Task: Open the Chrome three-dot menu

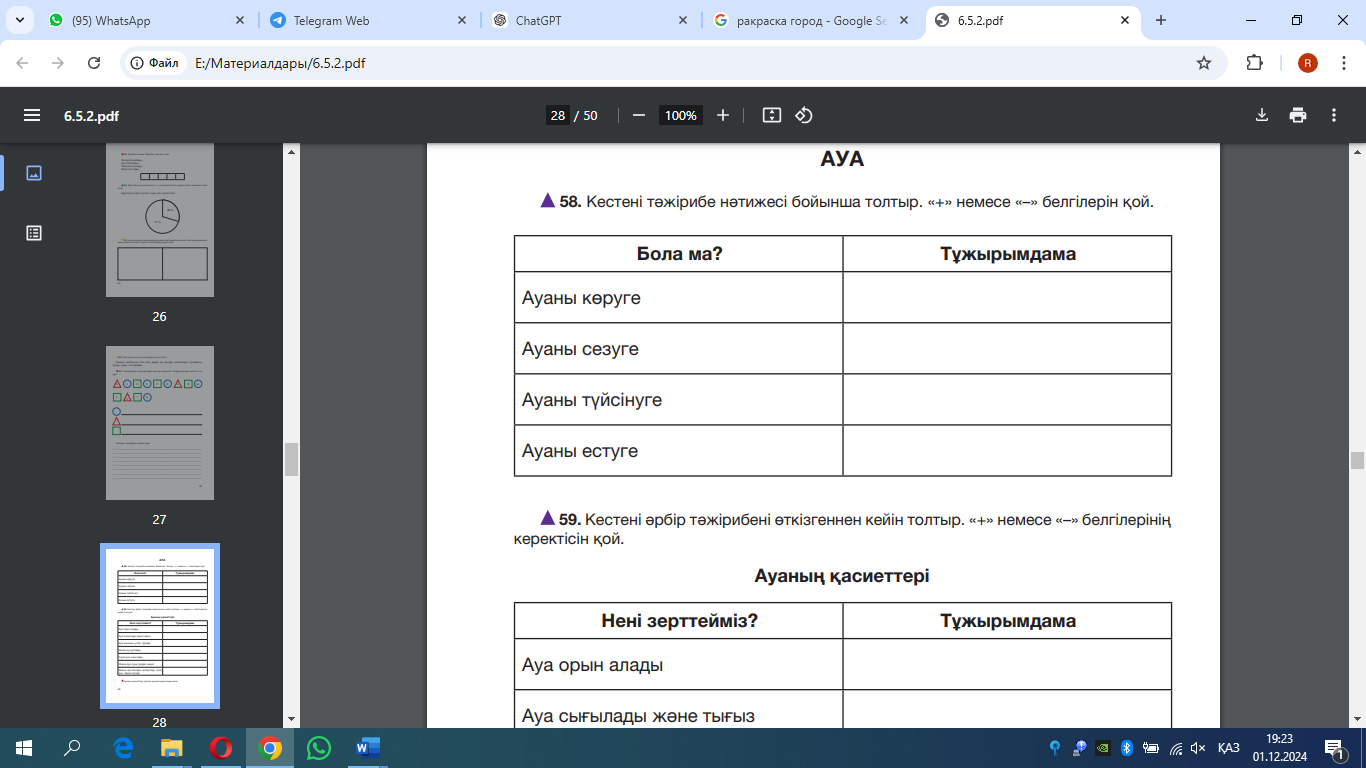Action: point(1342,63)
